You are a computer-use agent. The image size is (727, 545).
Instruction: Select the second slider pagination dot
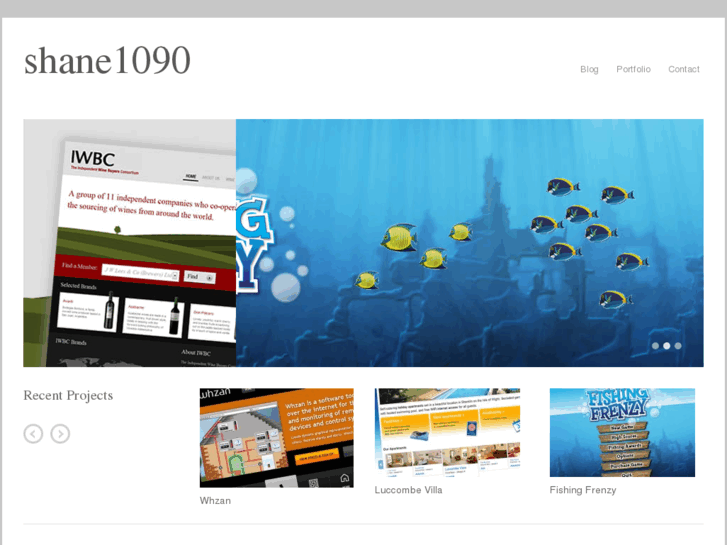click(x=666, y=346)
